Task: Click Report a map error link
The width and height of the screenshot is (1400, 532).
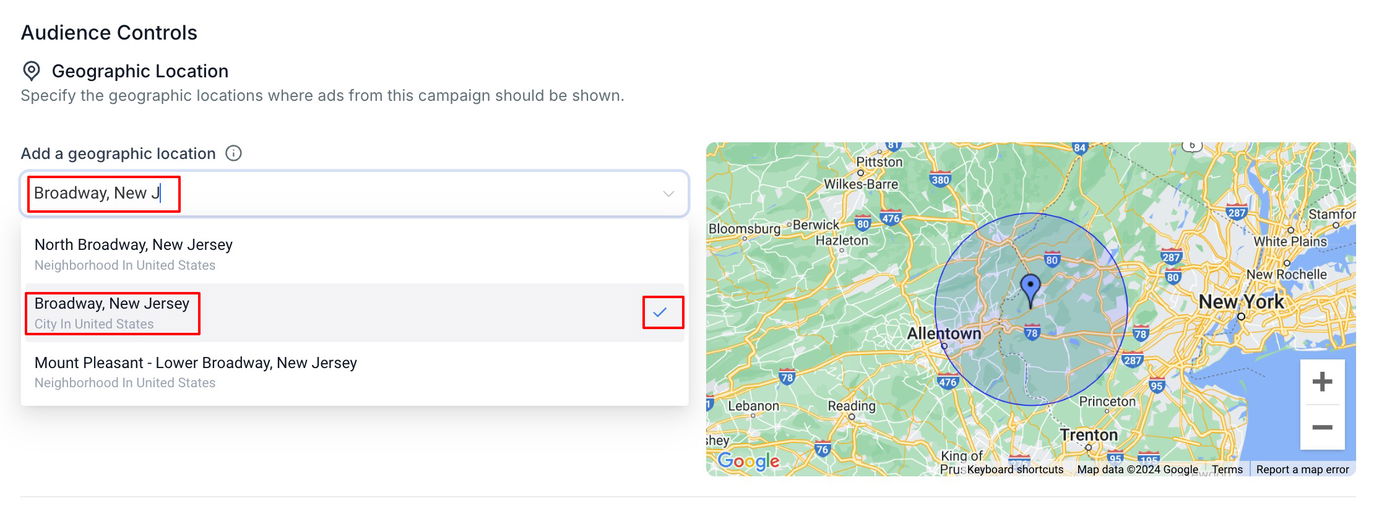Action: click(x=1302, y=470)
